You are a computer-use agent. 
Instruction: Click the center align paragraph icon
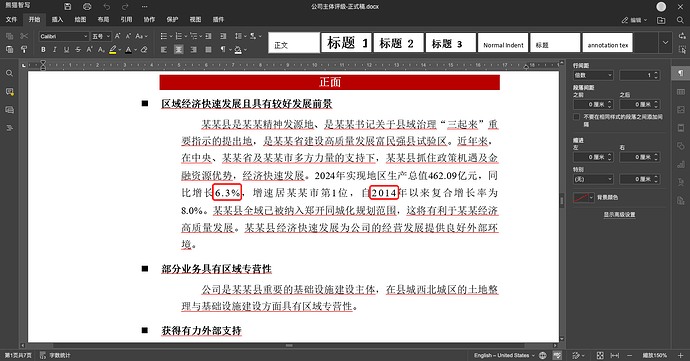[x=178, y=50]
